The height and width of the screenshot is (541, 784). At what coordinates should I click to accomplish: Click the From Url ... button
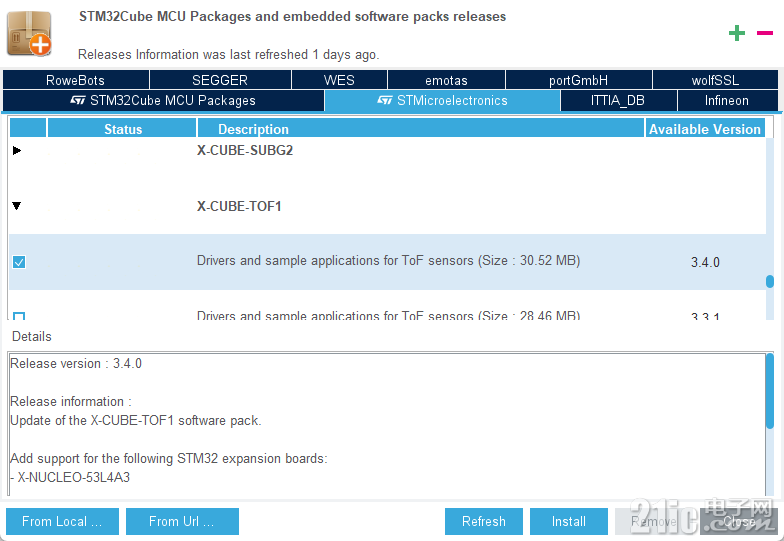(x=182, y=522)
